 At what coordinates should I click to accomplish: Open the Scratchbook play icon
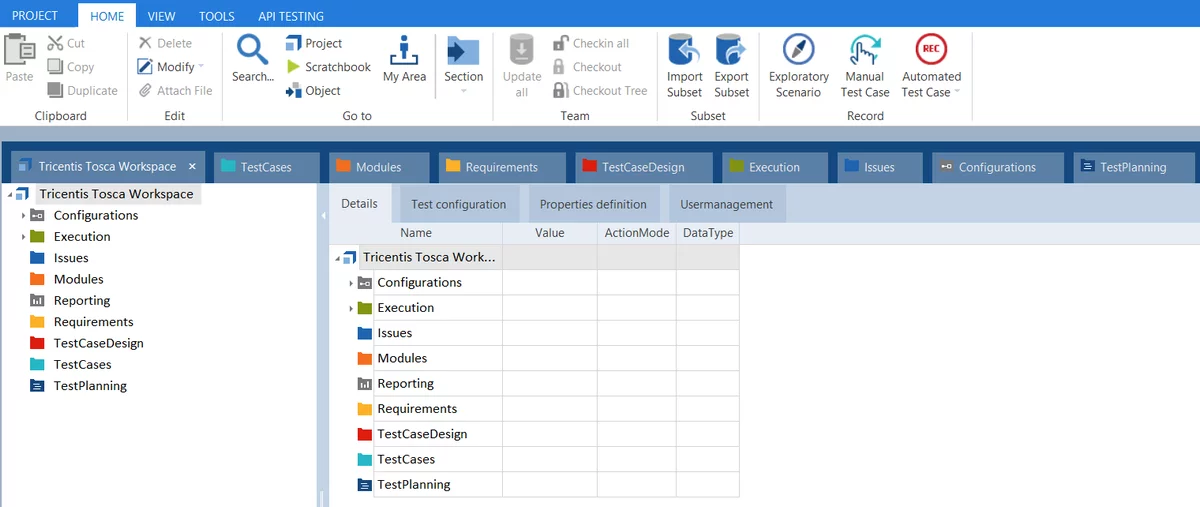(x=294, y=67)
